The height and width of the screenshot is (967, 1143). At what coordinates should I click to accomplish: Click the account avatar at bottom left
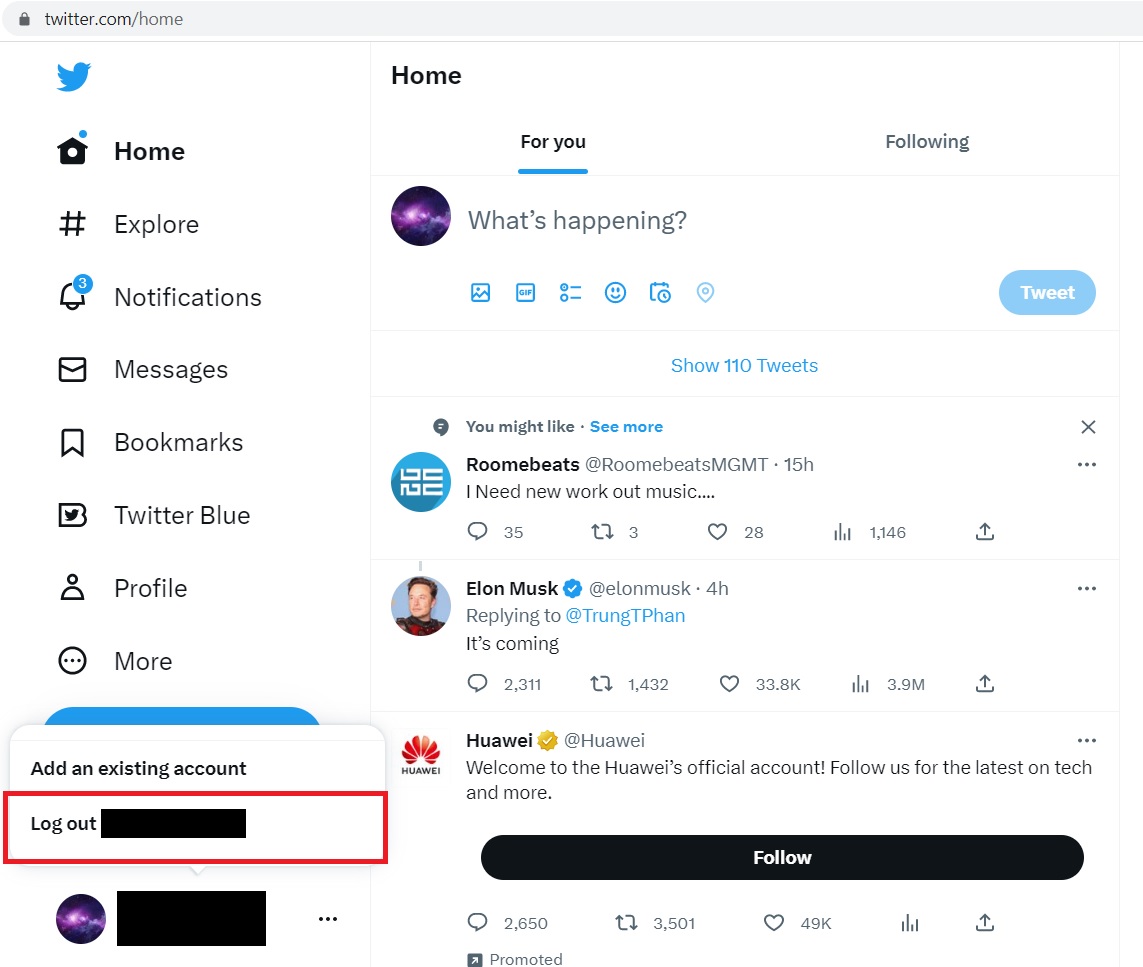click(81, 919)
